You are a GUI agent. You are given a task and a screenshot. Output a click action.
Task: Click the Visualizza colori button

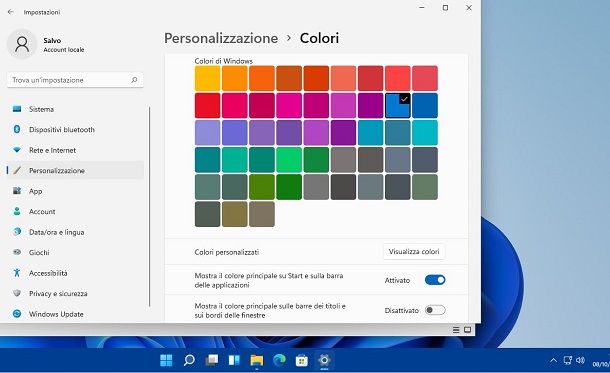click(x=414, y=252)
